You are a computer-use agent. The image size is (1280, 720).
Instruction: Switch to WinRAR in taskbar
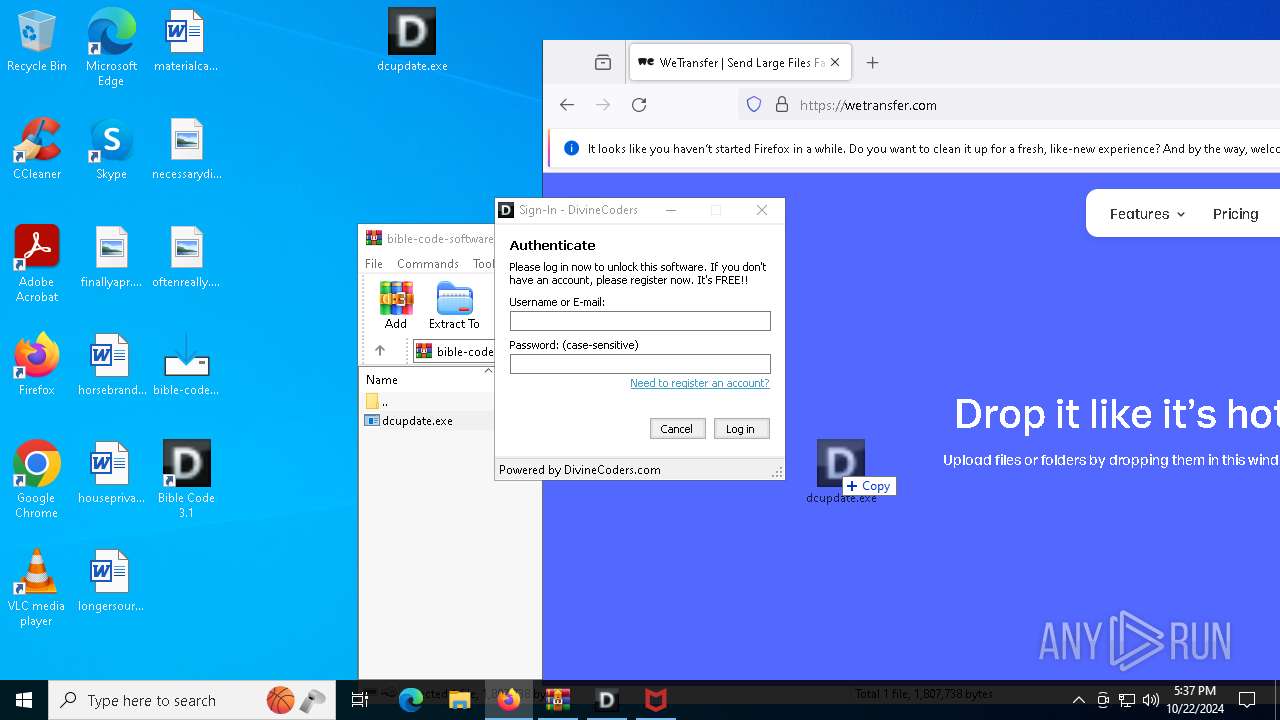[x=558, y=700]
